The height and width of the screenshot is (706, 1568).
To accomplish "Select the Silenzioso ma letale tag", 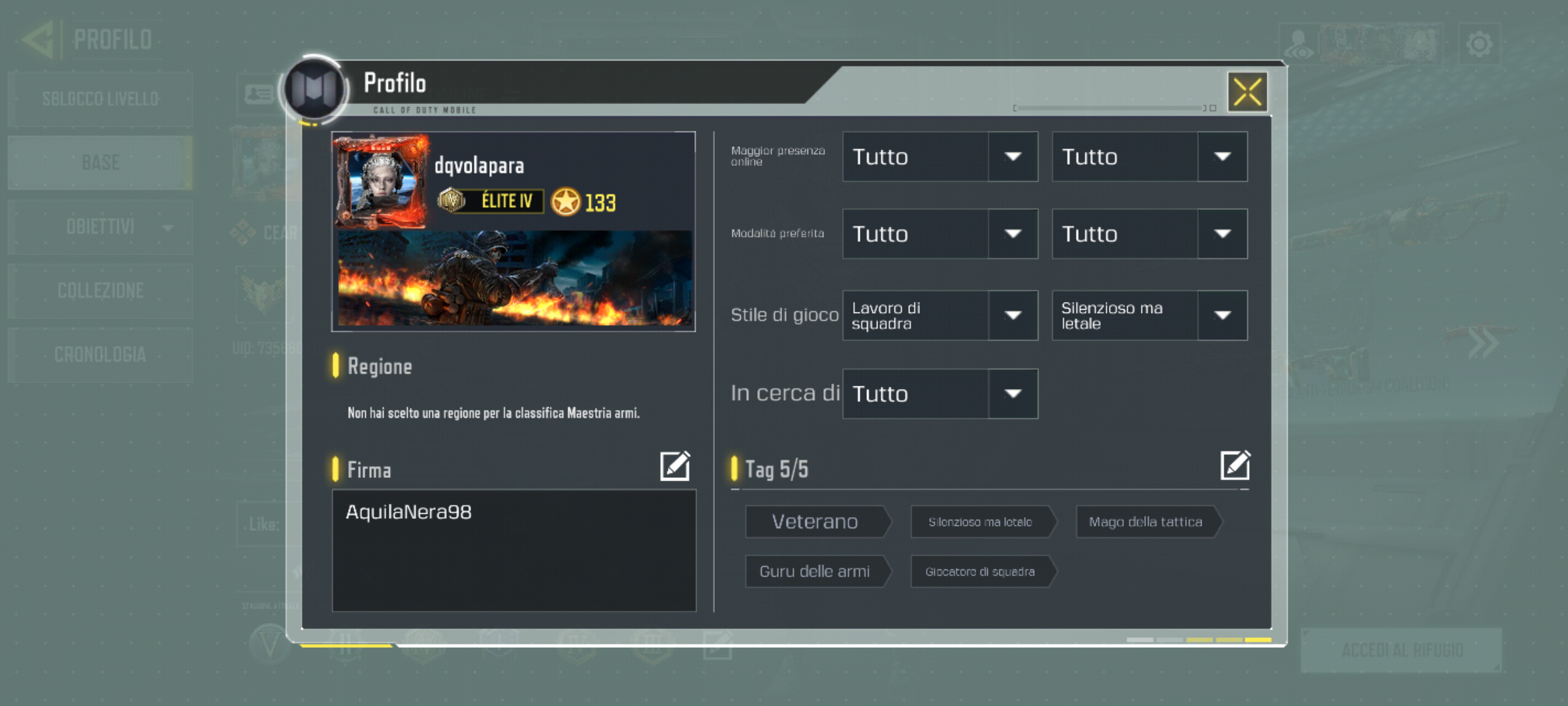I will (983, 522).
